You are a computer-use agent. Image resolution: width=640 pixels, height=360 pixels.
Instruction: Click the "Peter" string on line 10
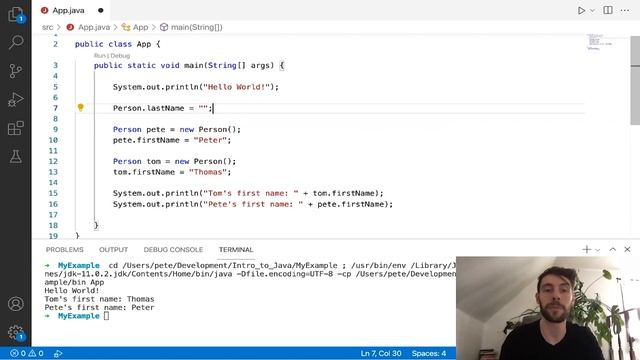coord(210,140)
